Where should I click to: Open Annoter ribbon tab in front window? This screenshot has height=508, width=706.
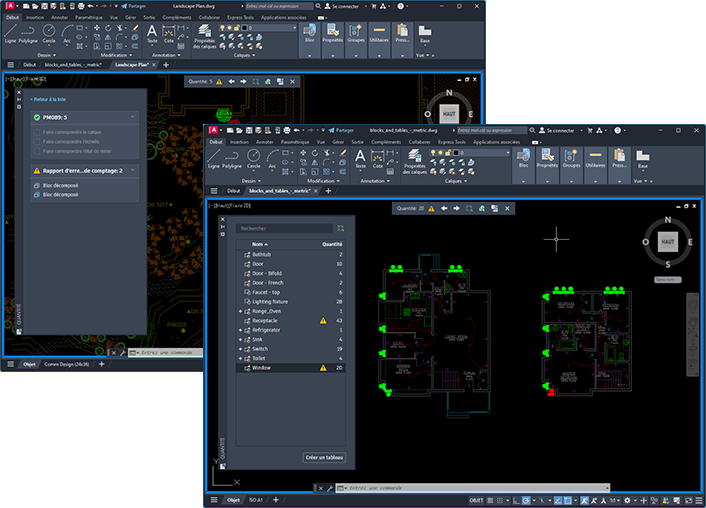point(264,142)
